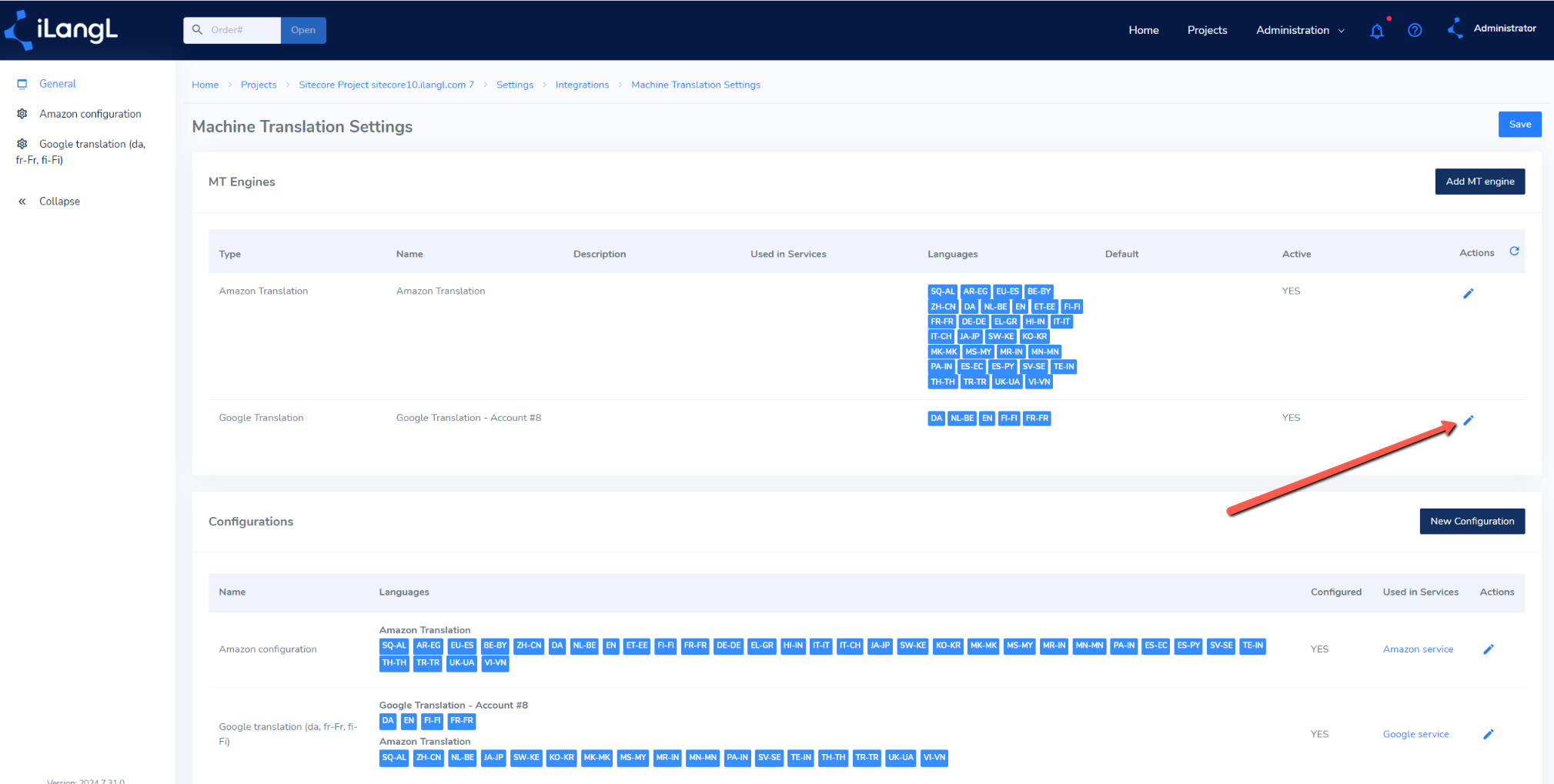1554x784 pixels.
Task: Open the notifications bell
Action: tap(1377, 31)
